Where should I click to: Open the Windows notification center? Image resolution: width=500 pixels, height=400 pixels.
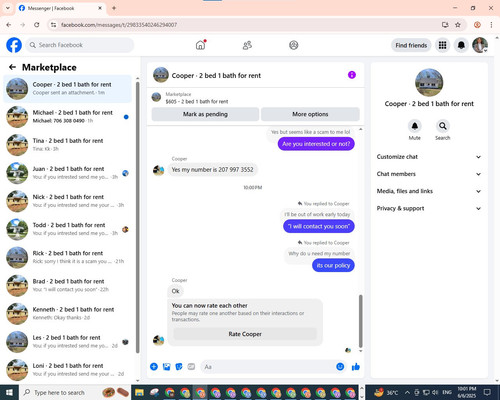(x=487, y=392)
